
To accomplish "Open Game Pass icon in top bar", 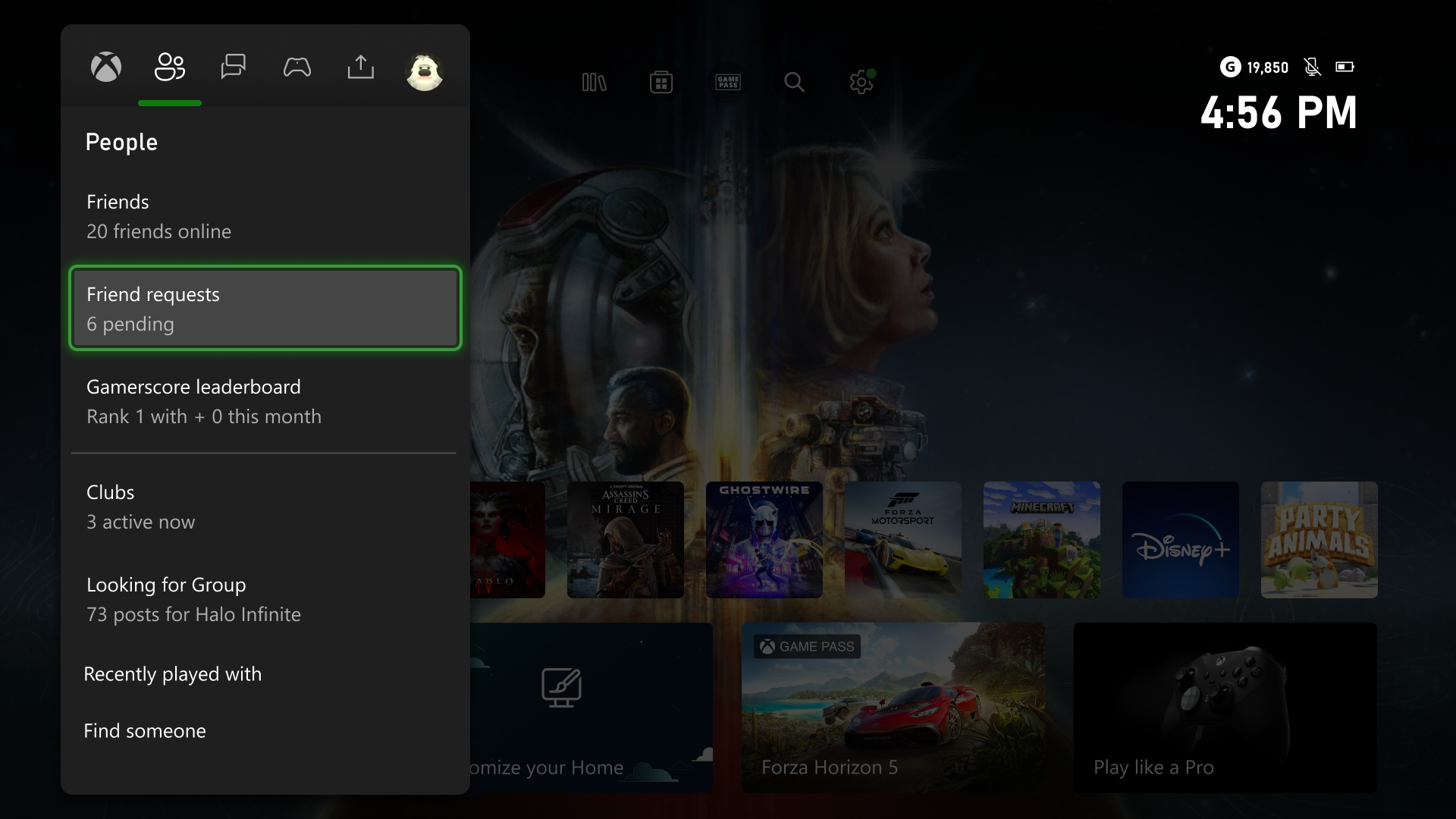I will (x=728, y=82).
